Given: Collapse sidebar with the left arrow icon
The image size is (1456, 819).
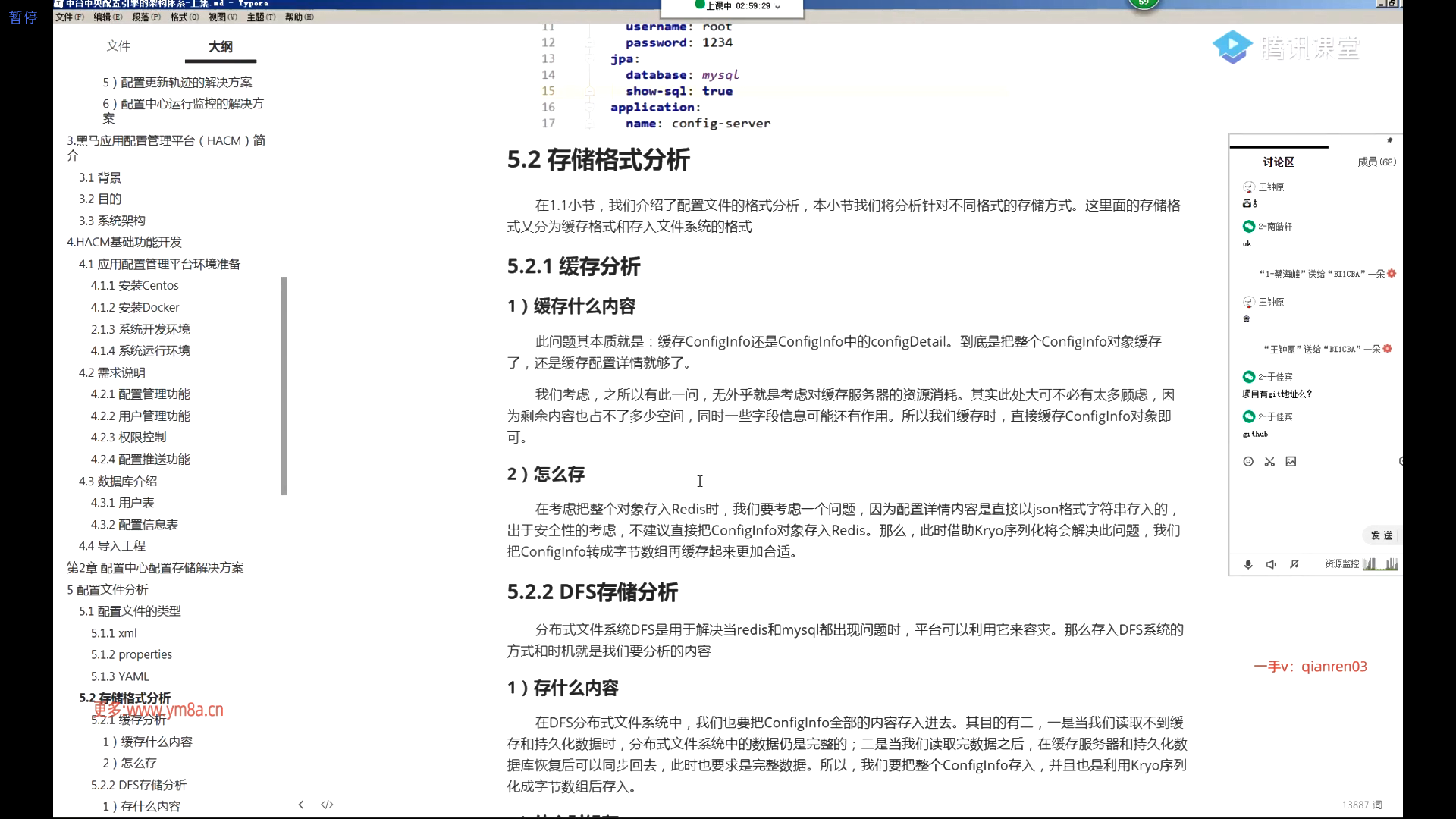Looking at the screenshot, I should pos(301,805).
